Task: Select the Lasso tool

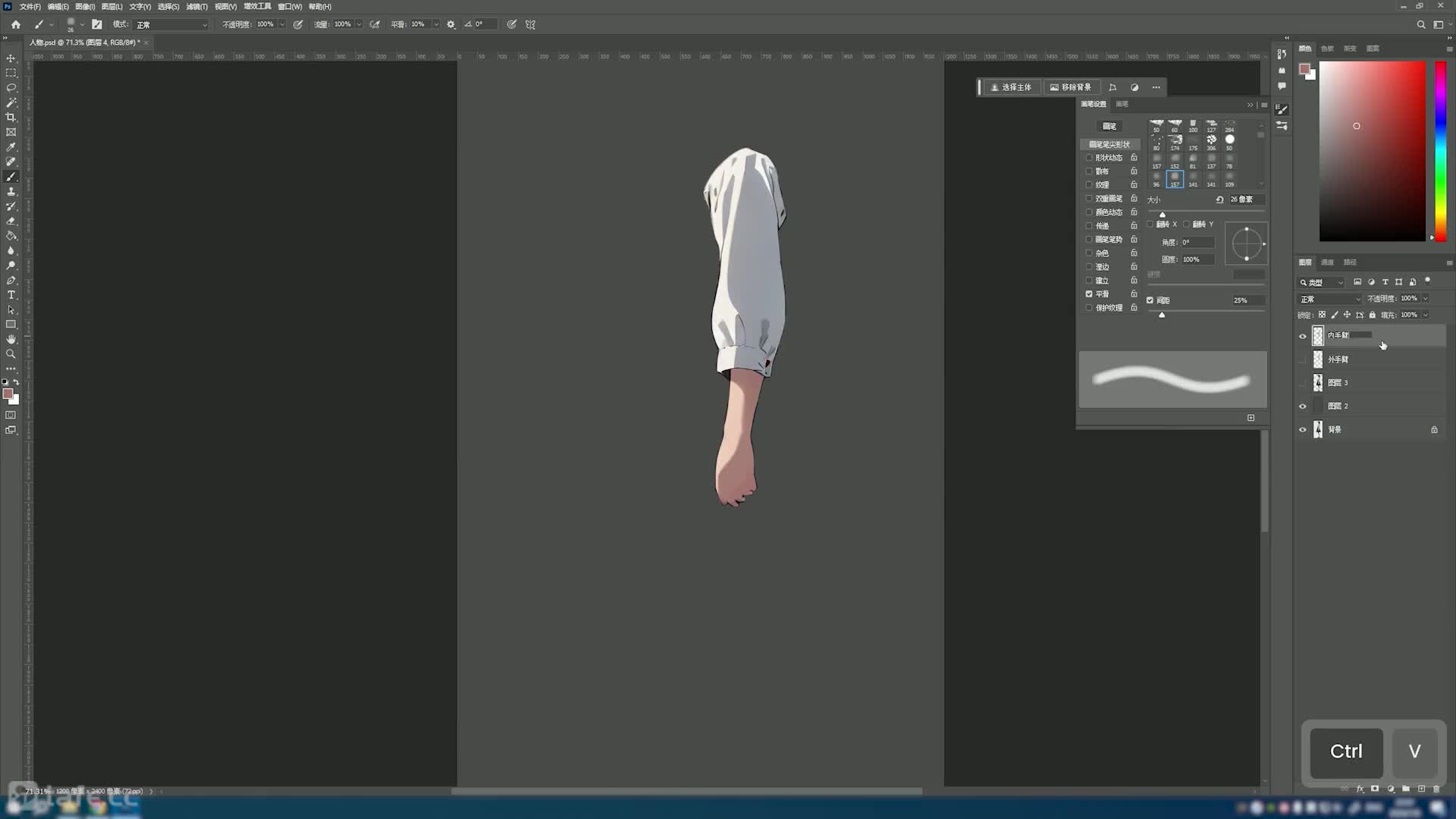Action: pos(11,88)
